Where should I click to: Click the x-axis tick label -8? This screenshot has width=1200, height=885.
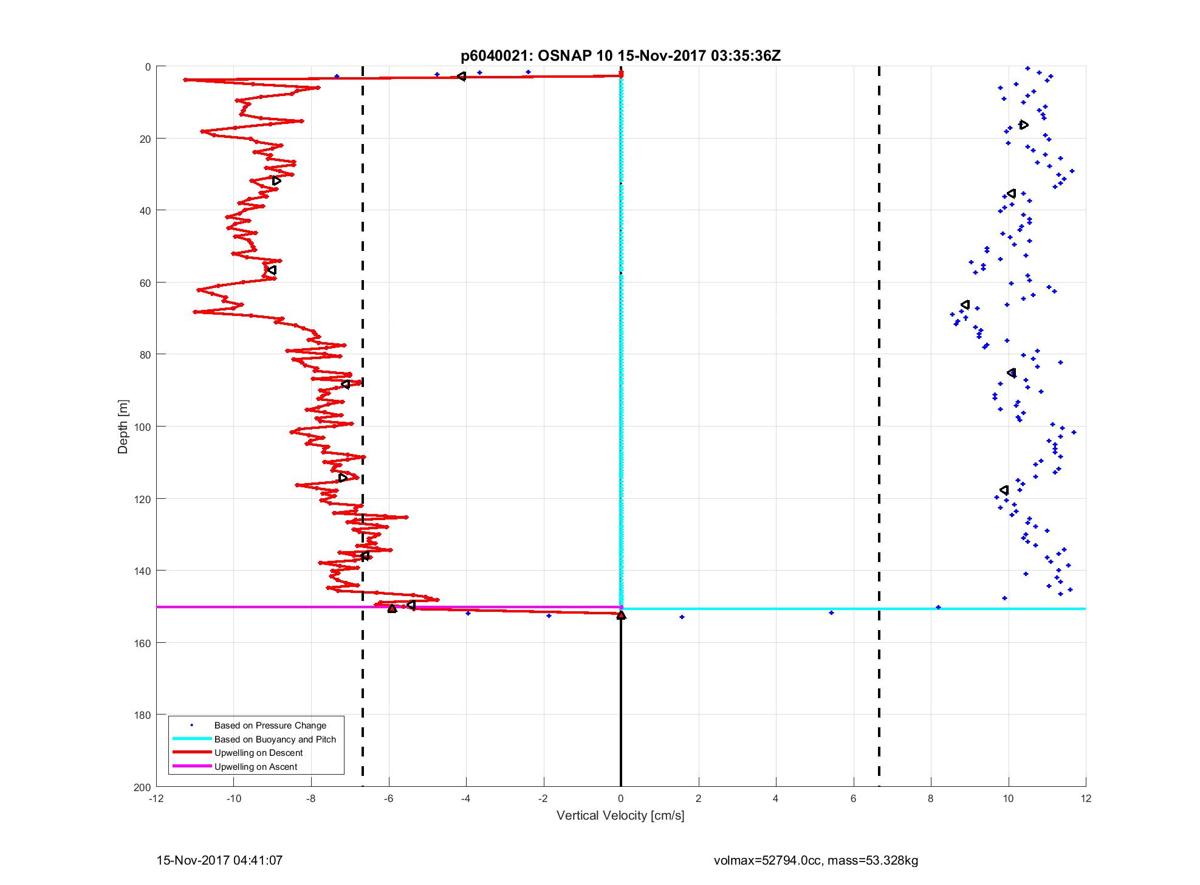click(311, 799)
